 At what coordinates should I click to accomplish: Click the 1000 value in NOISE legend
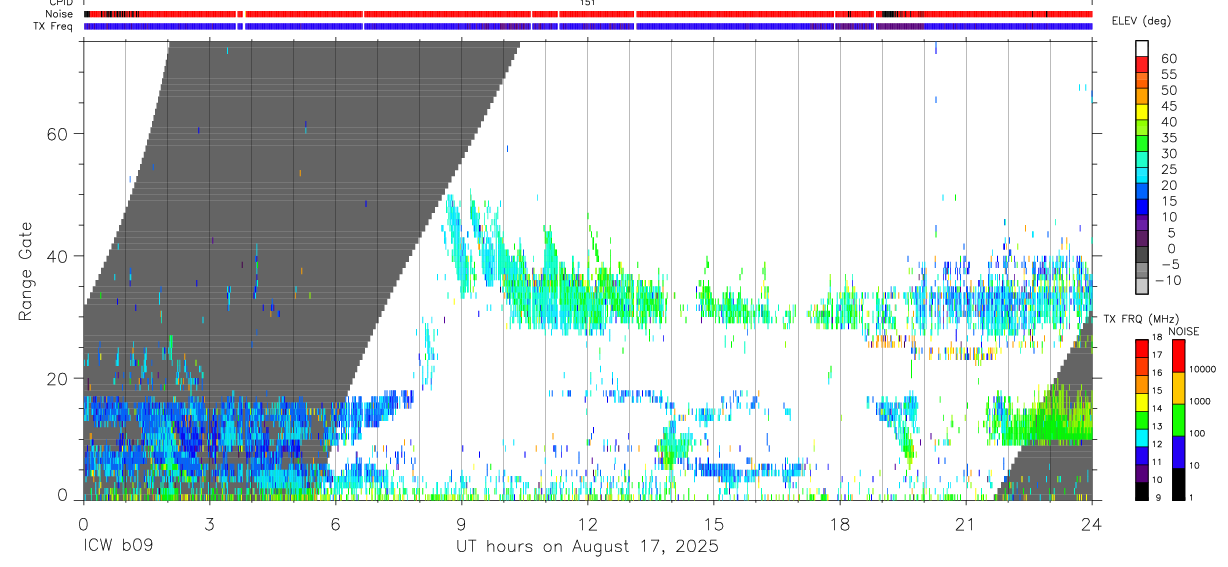[1200, 401]
